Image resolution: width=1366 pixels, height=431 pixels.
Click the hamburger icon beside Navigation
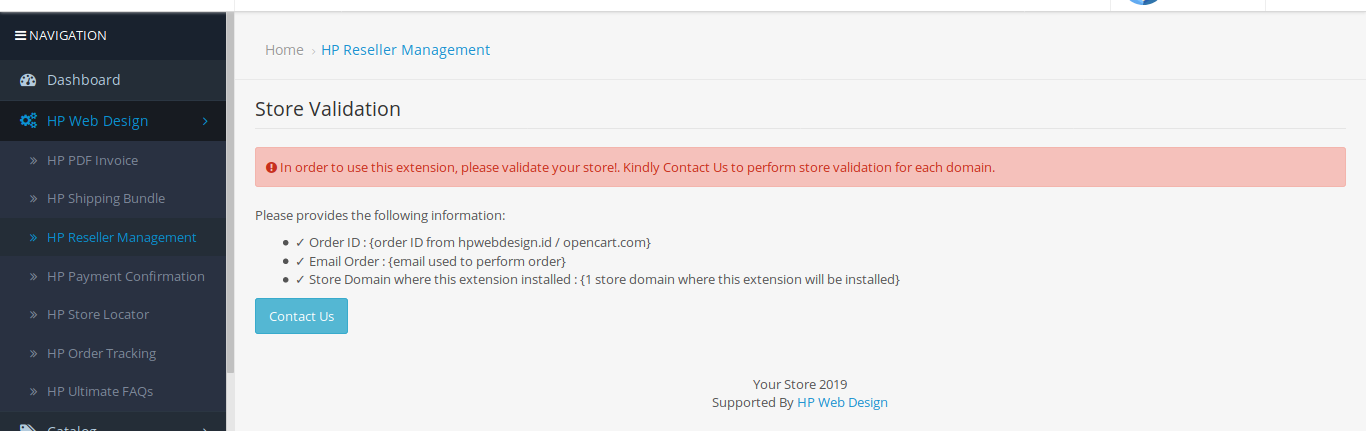click(x=20, y=36)
